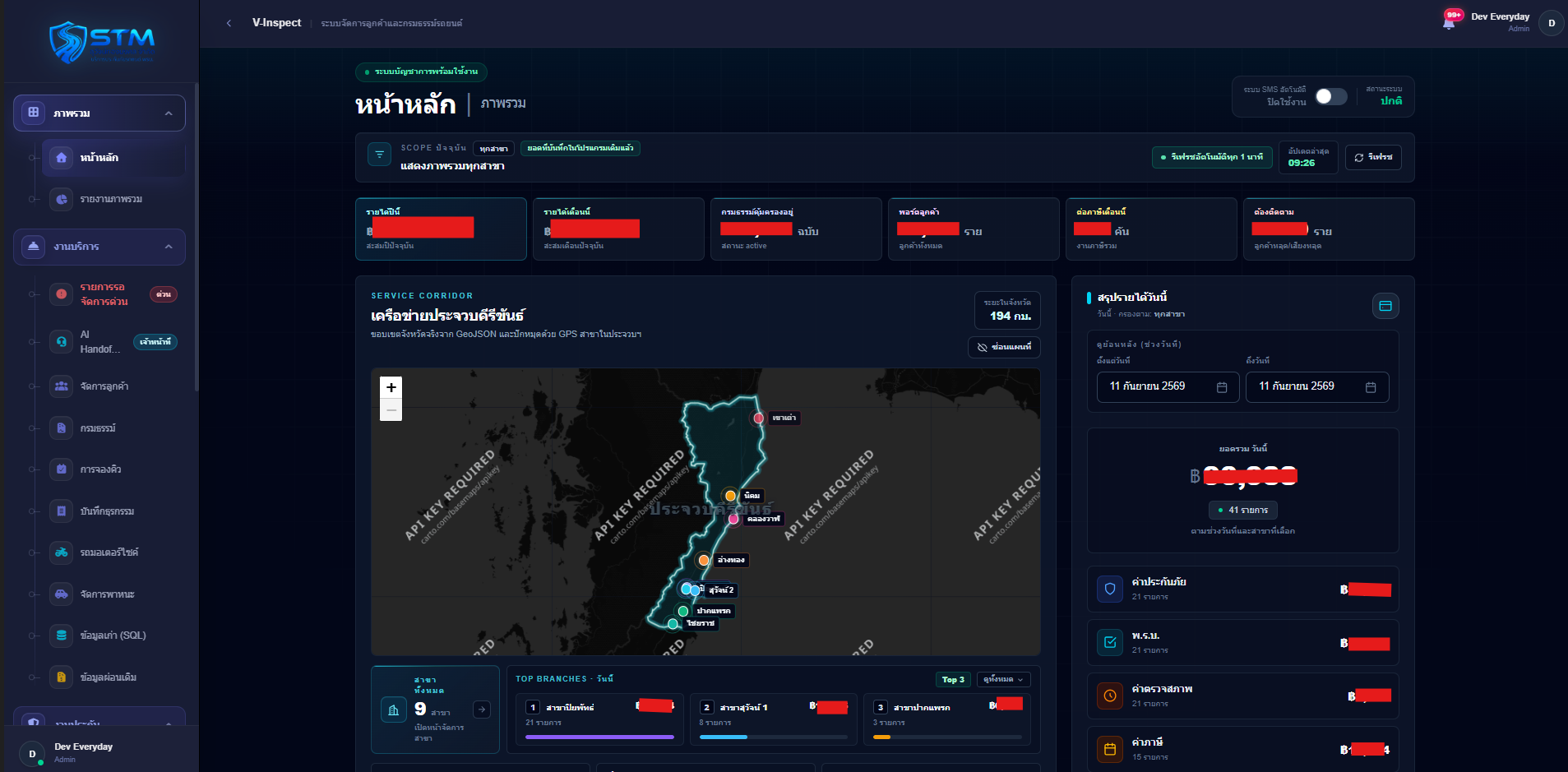Open the AI Handoff menu item
This screenshot has width=1568, height=772.
(113, 342)
